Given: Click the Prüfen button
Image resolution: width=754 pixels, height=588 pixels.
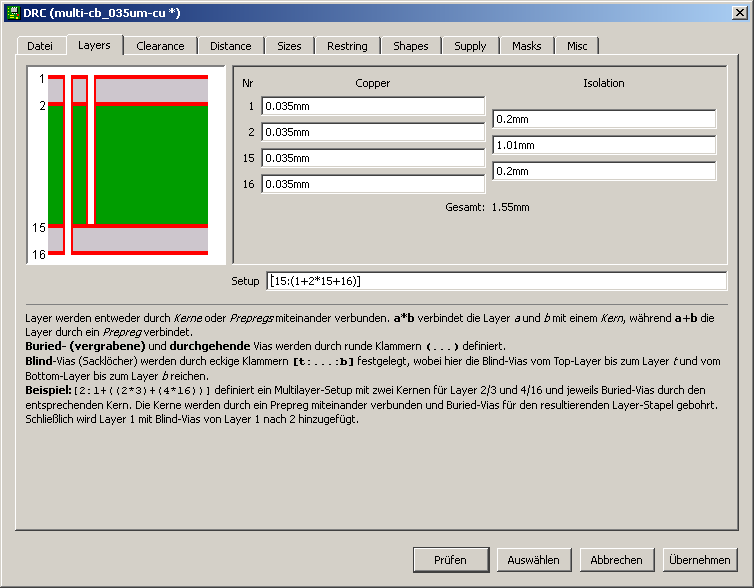Looking at the screenshot, I should click(451, 560).
